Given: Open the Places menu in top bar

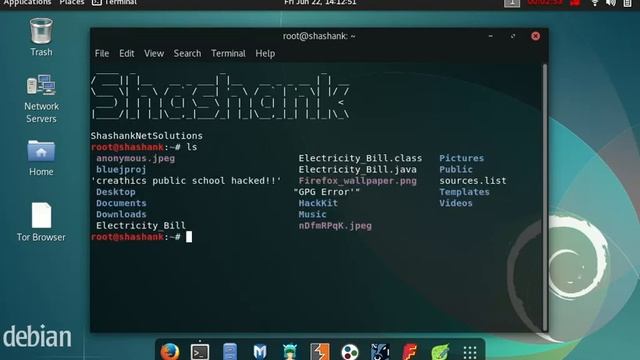Looking at the screenshot, I should [72, 2].
